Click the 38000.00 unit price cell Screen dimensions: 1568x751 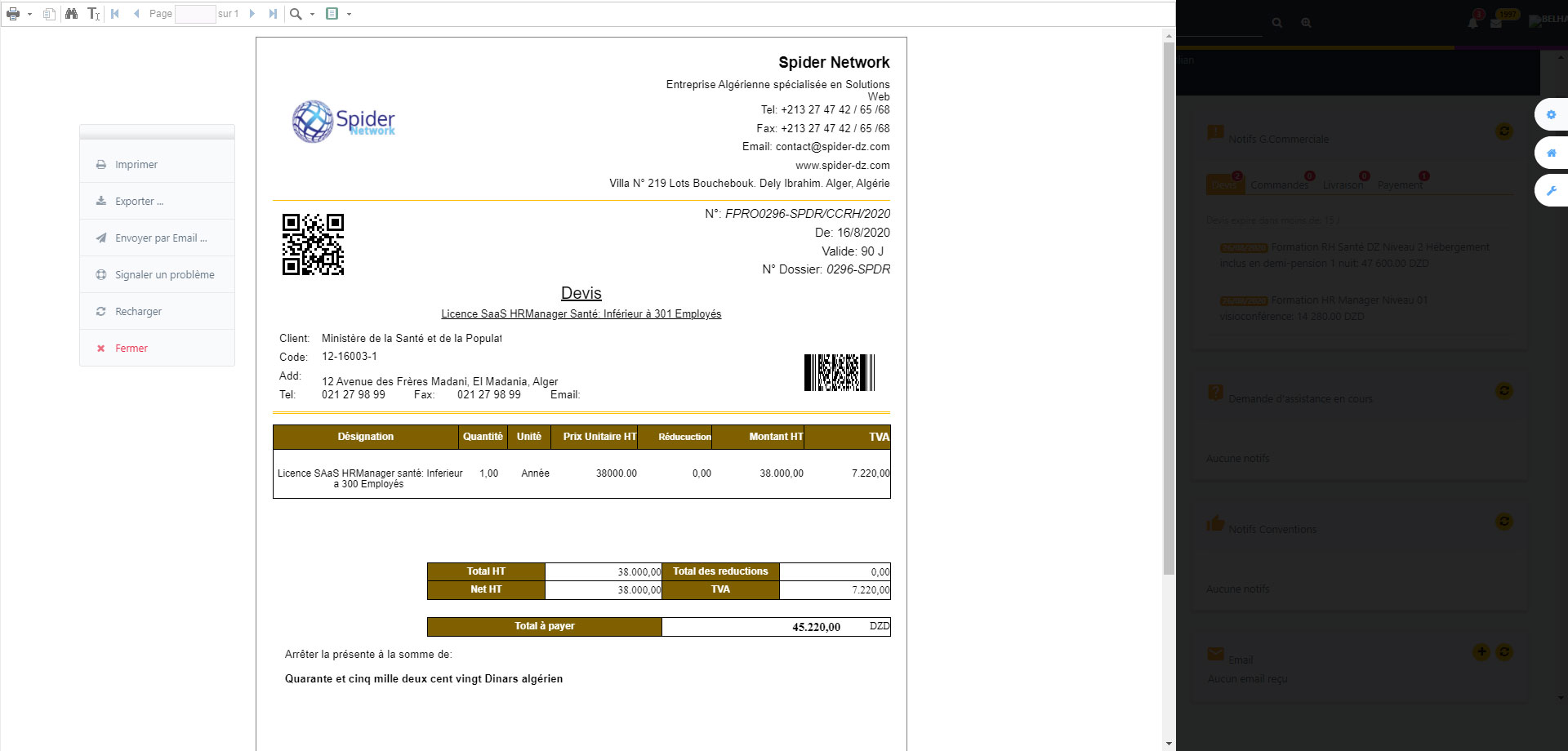617,473
